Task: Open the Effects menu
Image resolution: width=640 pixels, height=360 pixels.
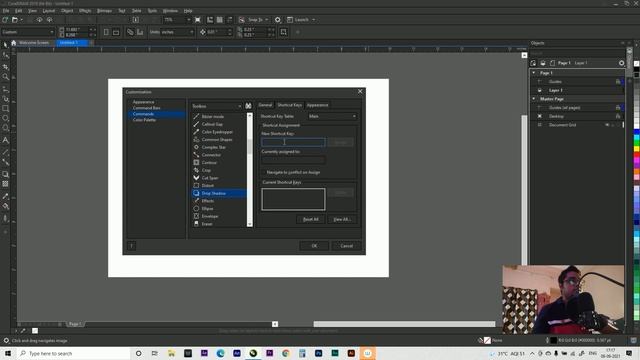Action: [85, 11]
